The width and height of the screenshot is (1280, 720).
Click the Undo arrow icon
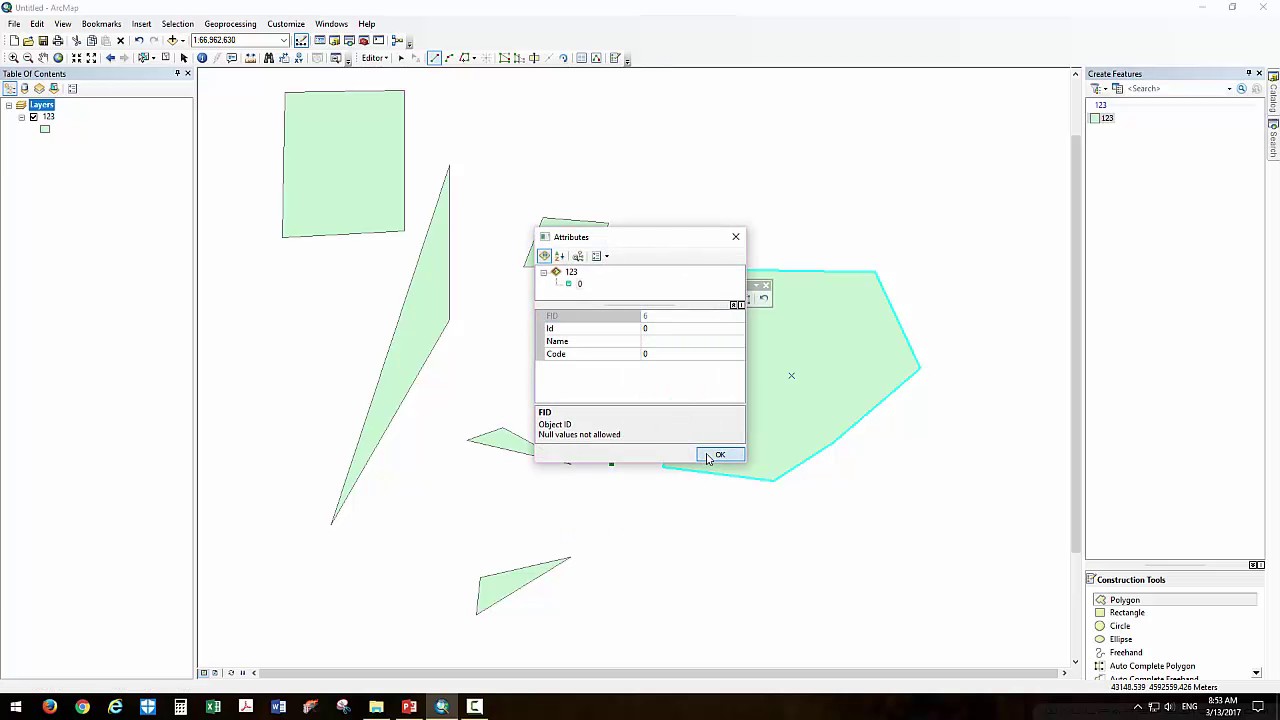(x=139, y=40)
